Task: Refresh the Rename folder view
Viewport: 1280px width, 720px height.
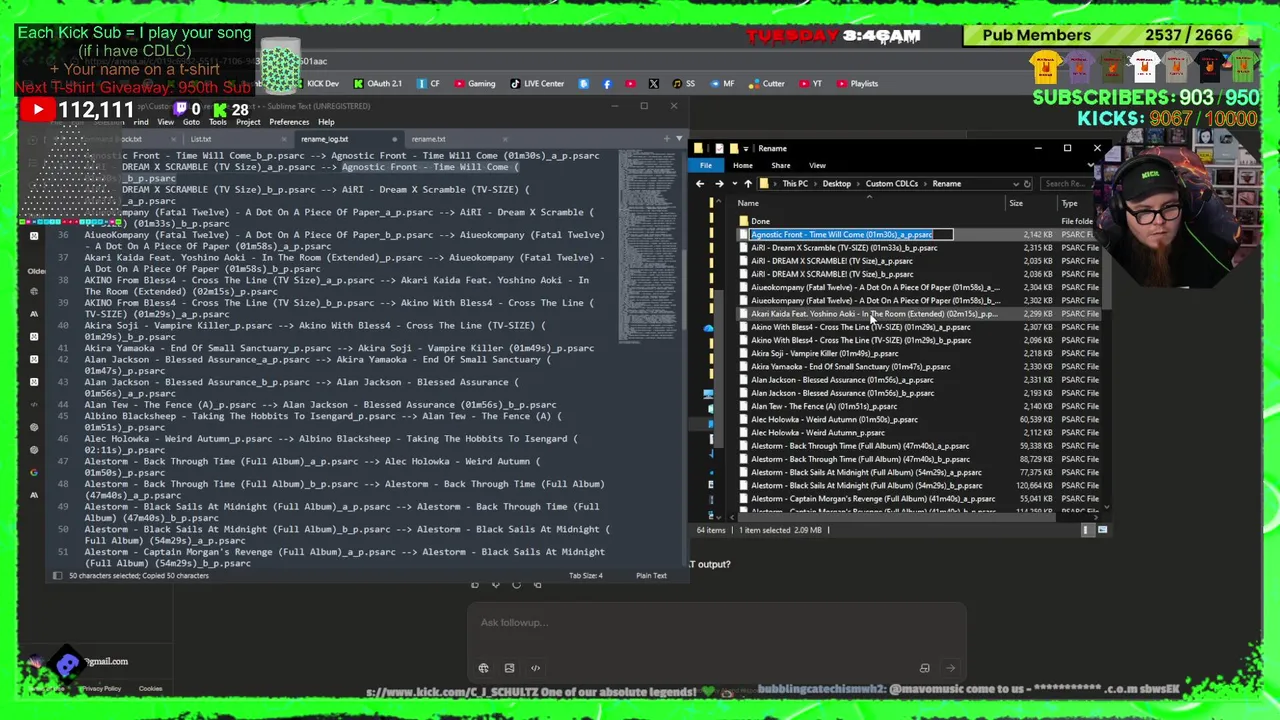Action: click(x=1027, y=184)
